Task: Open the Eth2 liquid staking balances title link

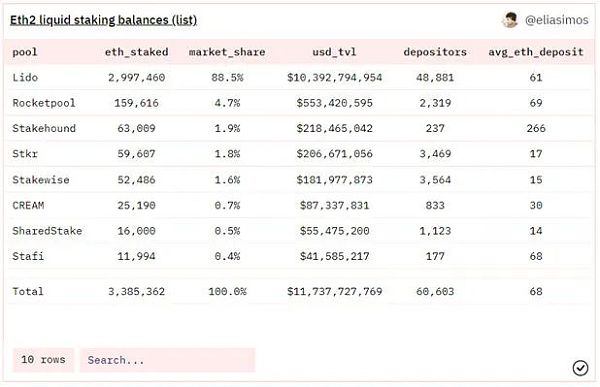Action: (x=103, y=20)
